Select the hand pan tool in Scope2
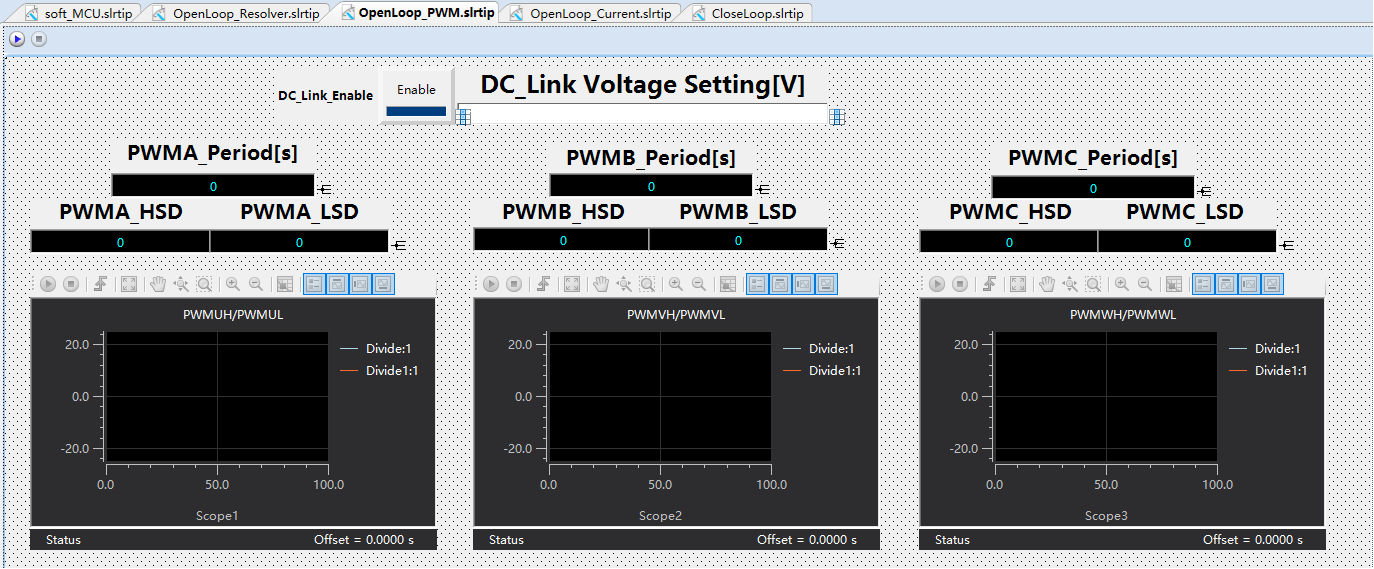Viewport: 1374px width, 569px height. pyautogui.click(x=602, y=284)
